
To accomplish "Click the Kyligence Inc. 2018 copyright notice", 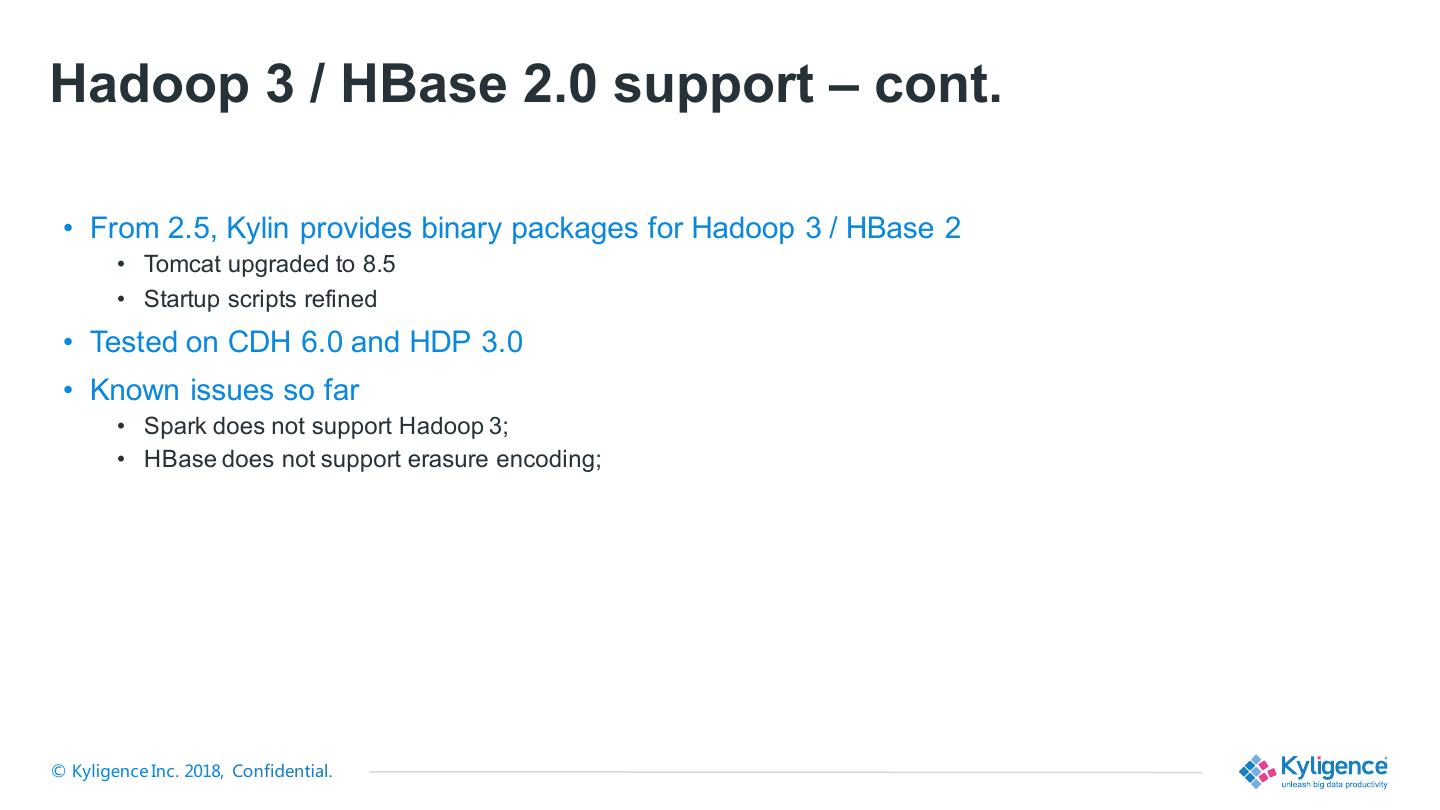I will tap(192, 771).
